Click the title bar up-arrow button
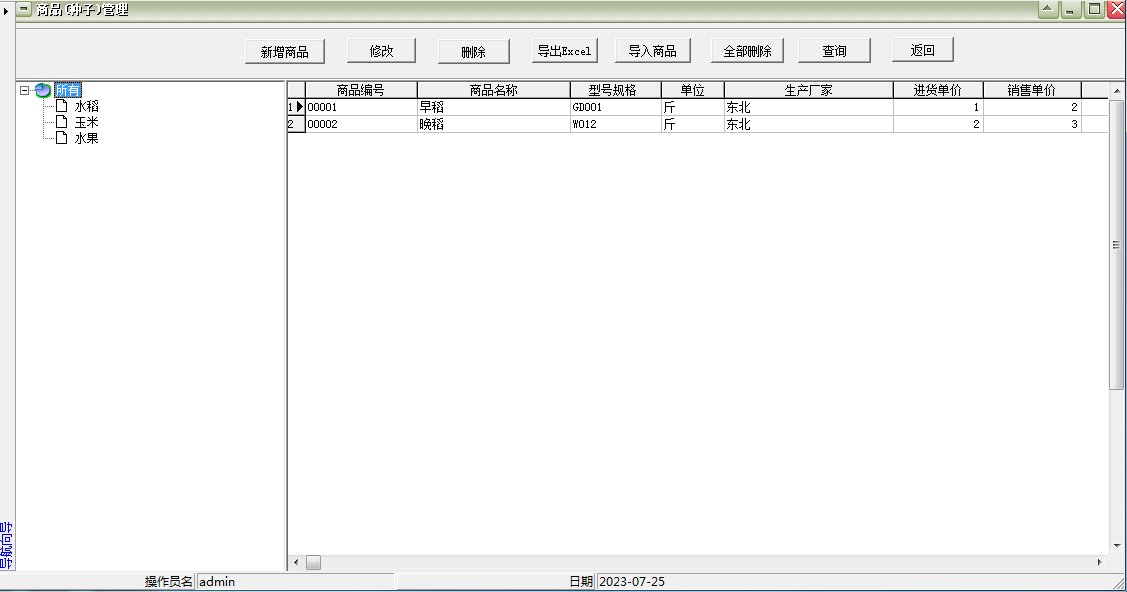The height and width of the screenshot is (592, 1127). [1048, 9]
